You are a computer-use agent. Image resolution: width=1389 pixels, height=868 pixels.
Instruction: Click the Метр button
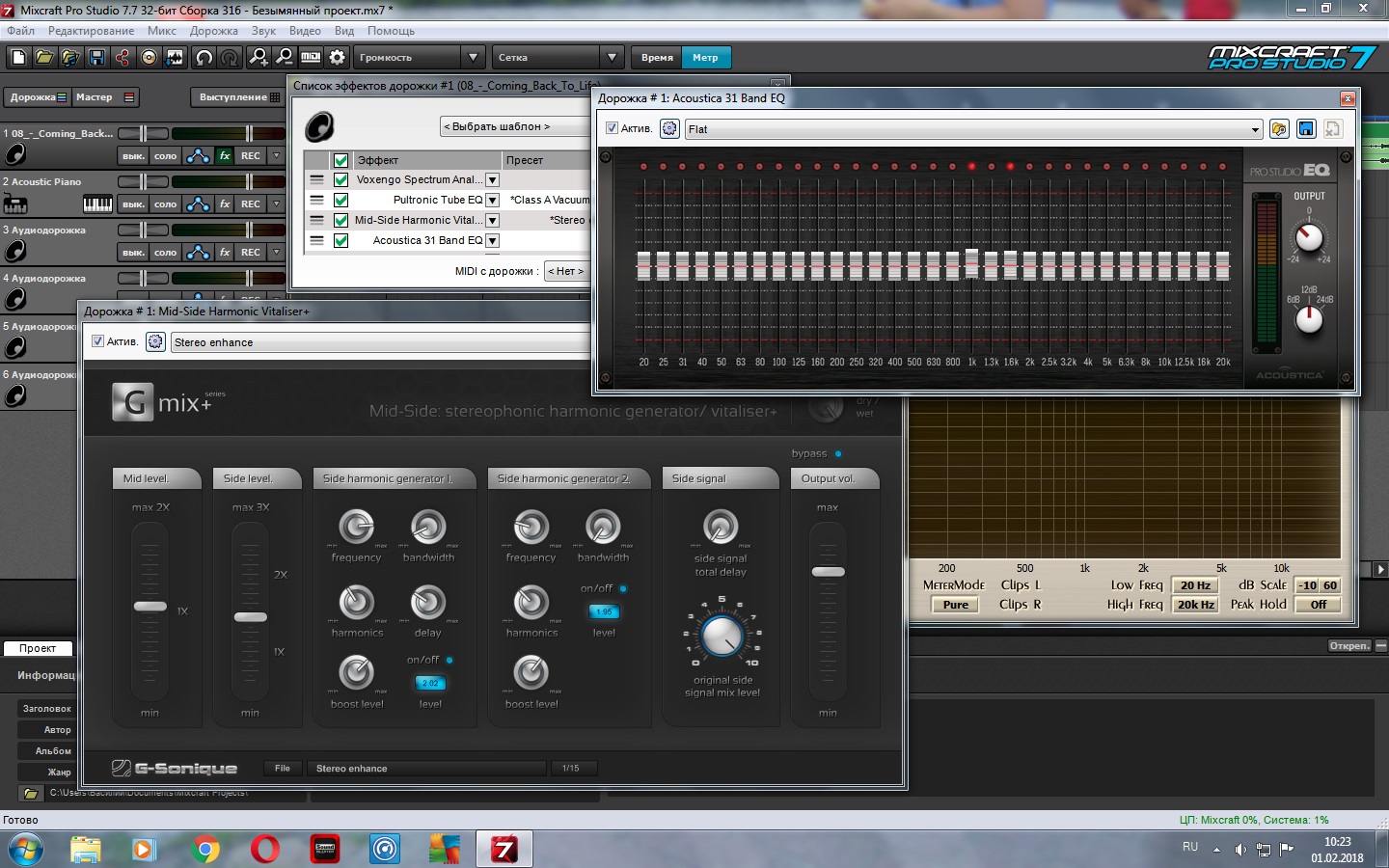pyautogui.click(x=705, y=58)
